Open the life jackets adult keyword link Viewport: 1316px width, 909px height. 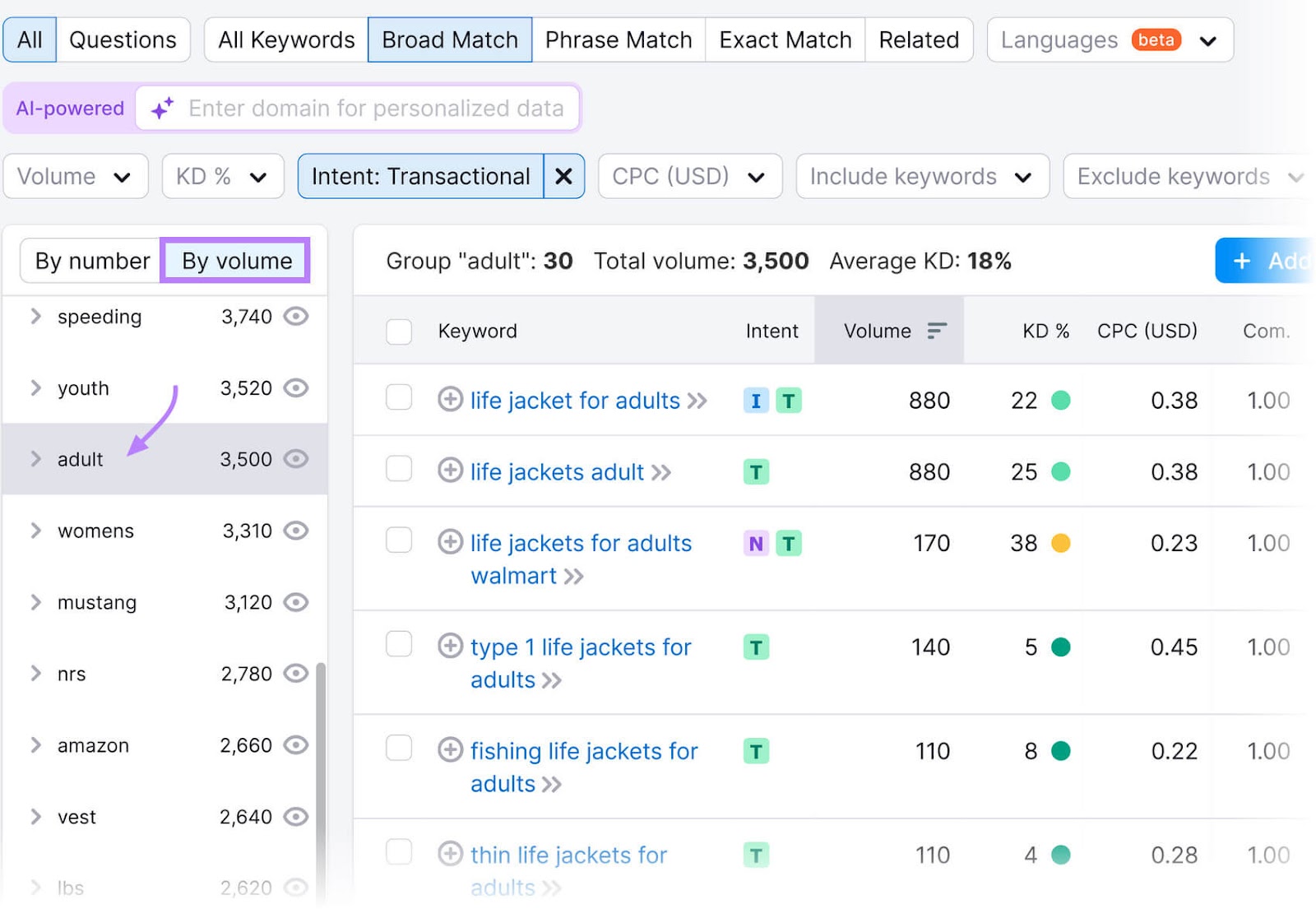[557, 472]
